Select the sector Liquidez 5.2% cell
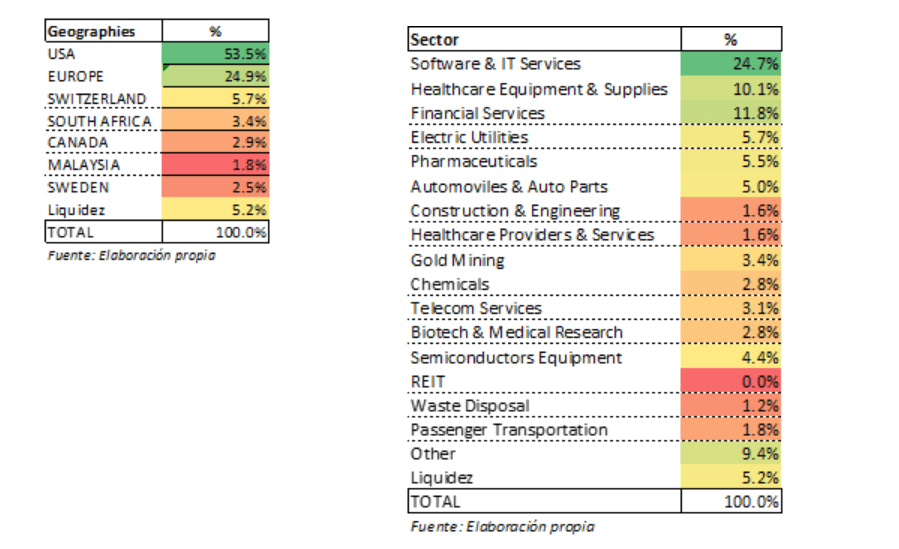This screenshot has width=899, height=549. click(x=731, y=477)
